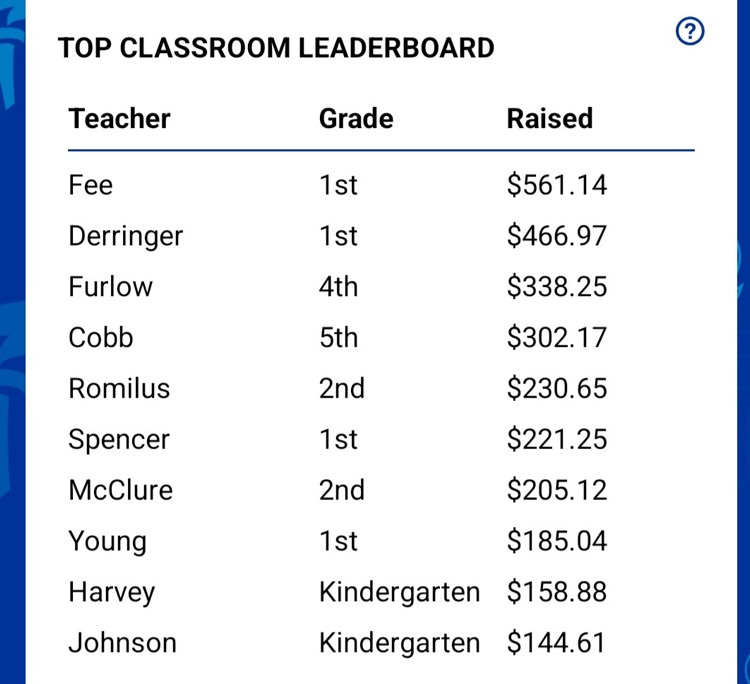Select teacher name Spencer

tap(119, 440)
